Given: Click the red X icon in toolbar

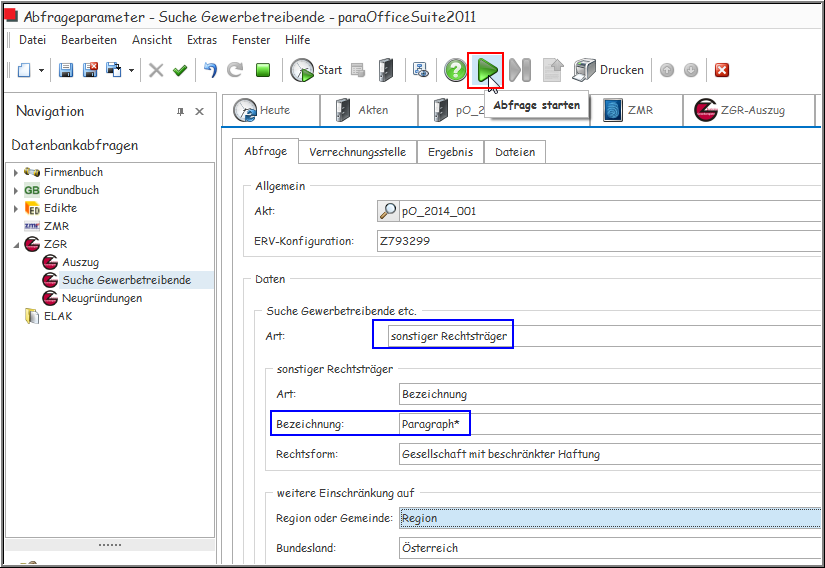Looking at the screenshot, I should click(x=722, y=70).
